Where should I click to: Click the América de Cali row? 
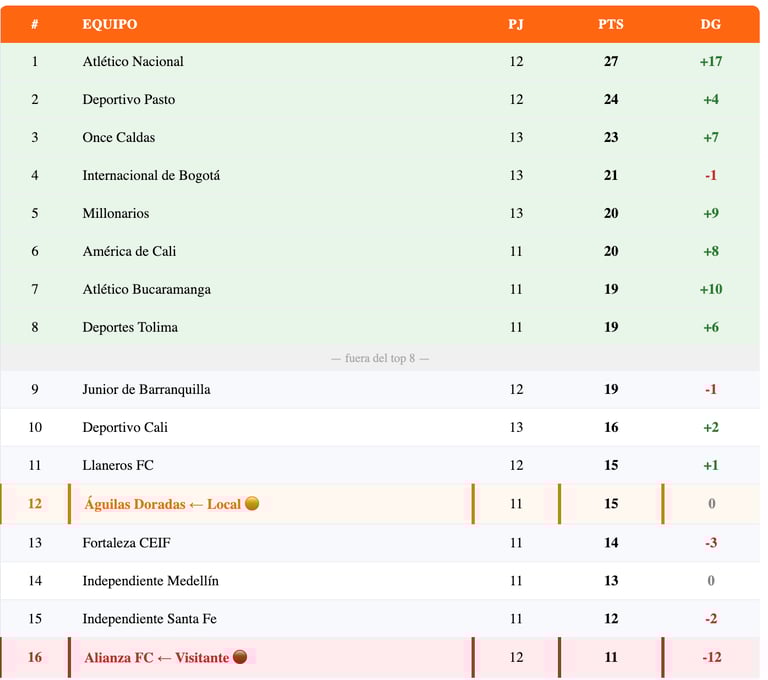pyautogui.click(x=129, y=251)
